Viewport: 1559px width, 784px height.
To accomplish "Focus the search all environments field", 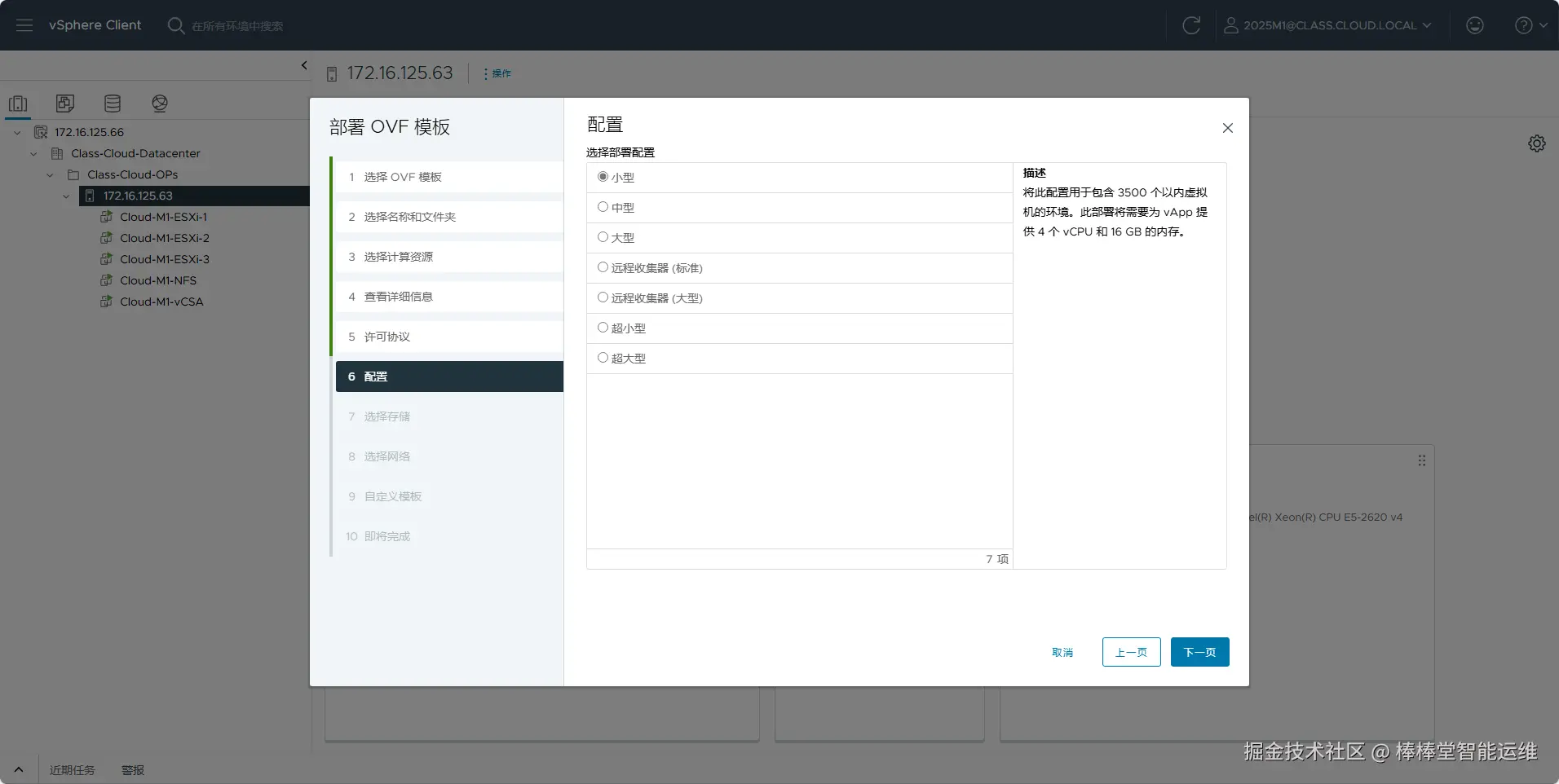I will coord(237,26).
